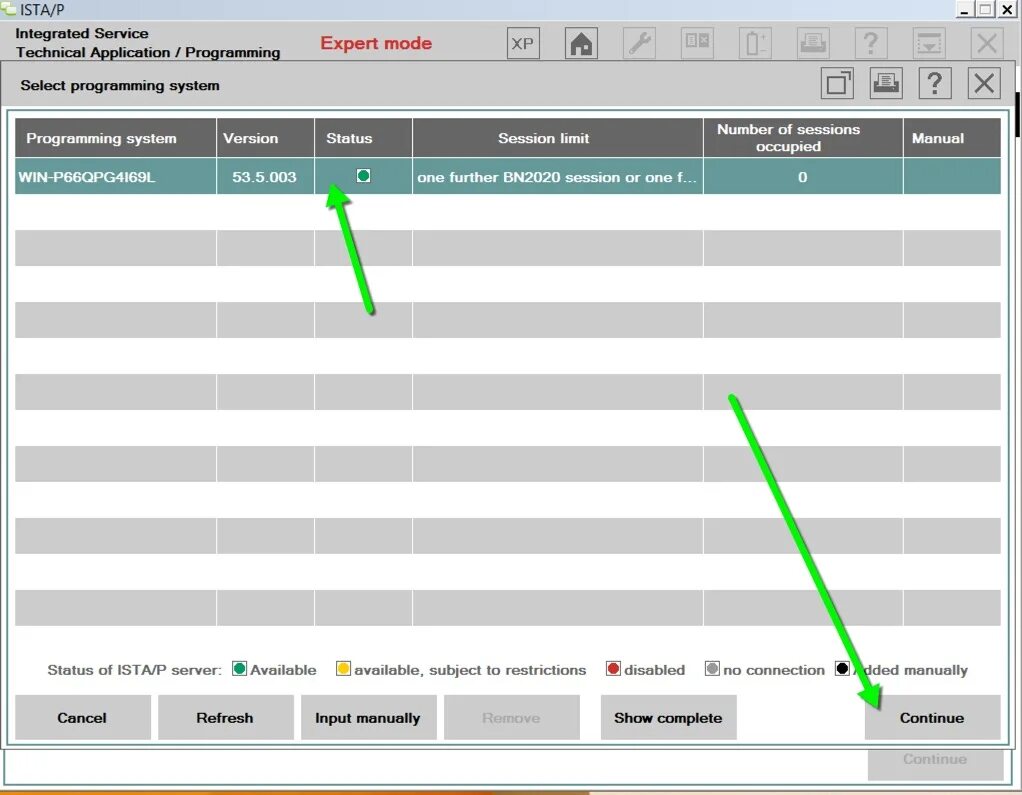Click the green status indicator of WIN-P66QPG4I69L
Screen dimensions: 1022x795
[x=364, y=175]
